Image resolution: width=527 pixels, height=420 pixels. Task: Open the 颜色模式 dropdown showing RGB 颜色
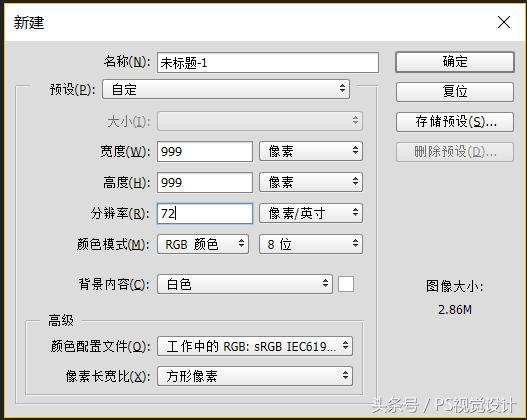[x=203, y=244]
